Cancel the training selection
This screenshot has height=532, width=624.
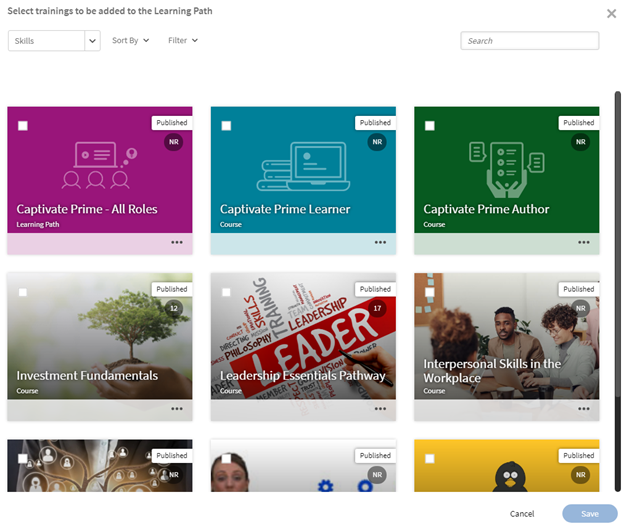click(522, 514)
